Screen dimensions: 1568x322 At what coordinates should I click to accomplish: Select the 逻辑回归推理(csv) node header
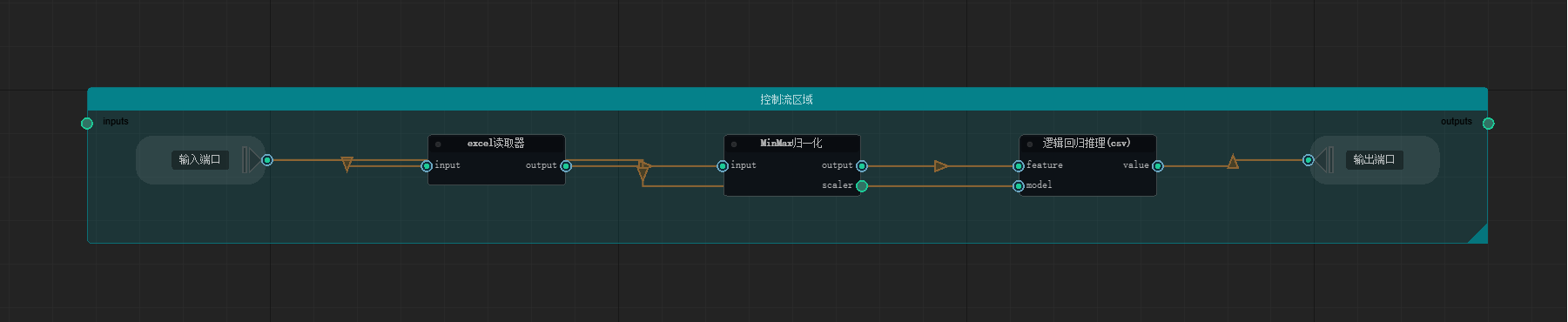1088,144
